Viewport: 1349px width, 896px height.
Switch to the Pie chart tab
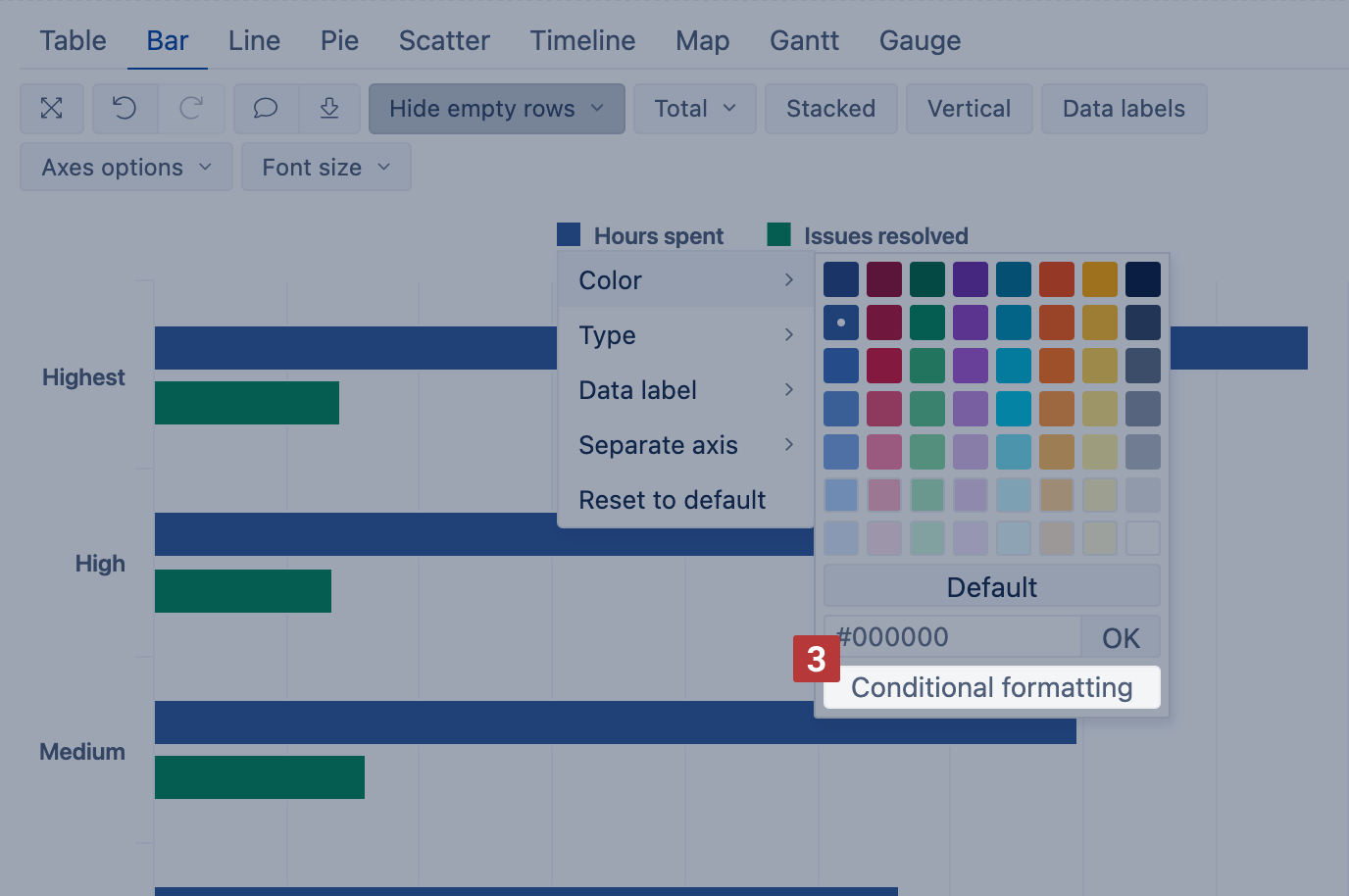(x=339, y=41)
